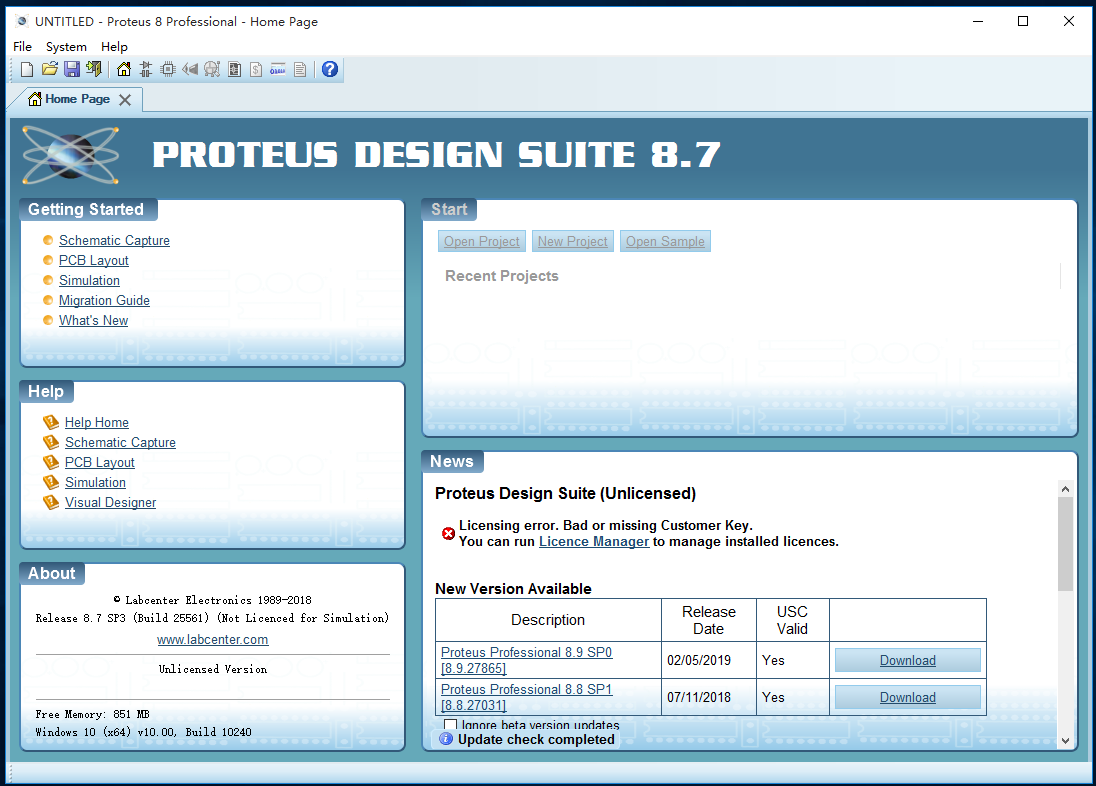The width and height of the screenshot is (1096, 786).
Task: Click the Close Project door icon
Action: [94, 69]
